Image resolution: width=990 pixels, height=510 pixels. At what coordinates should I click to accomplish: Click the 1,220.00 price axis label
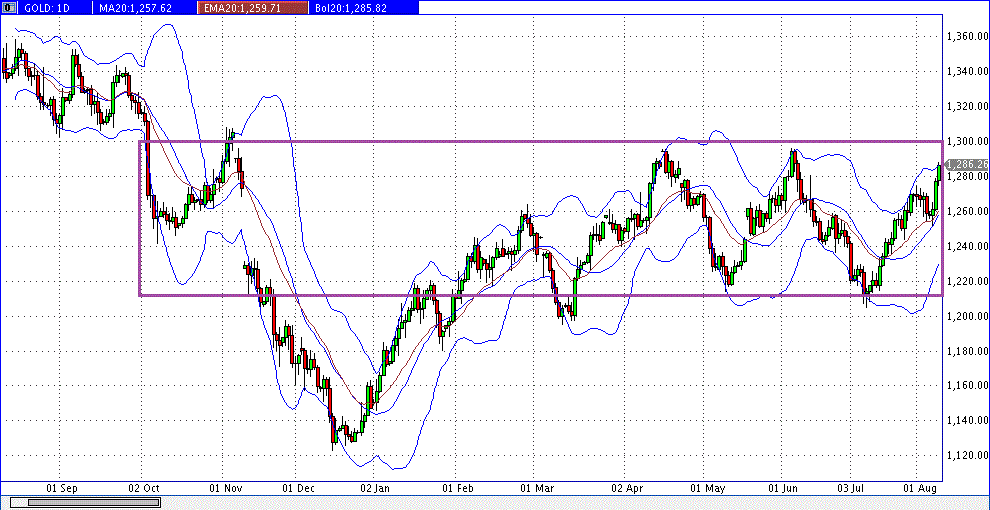tap(968, 282)
